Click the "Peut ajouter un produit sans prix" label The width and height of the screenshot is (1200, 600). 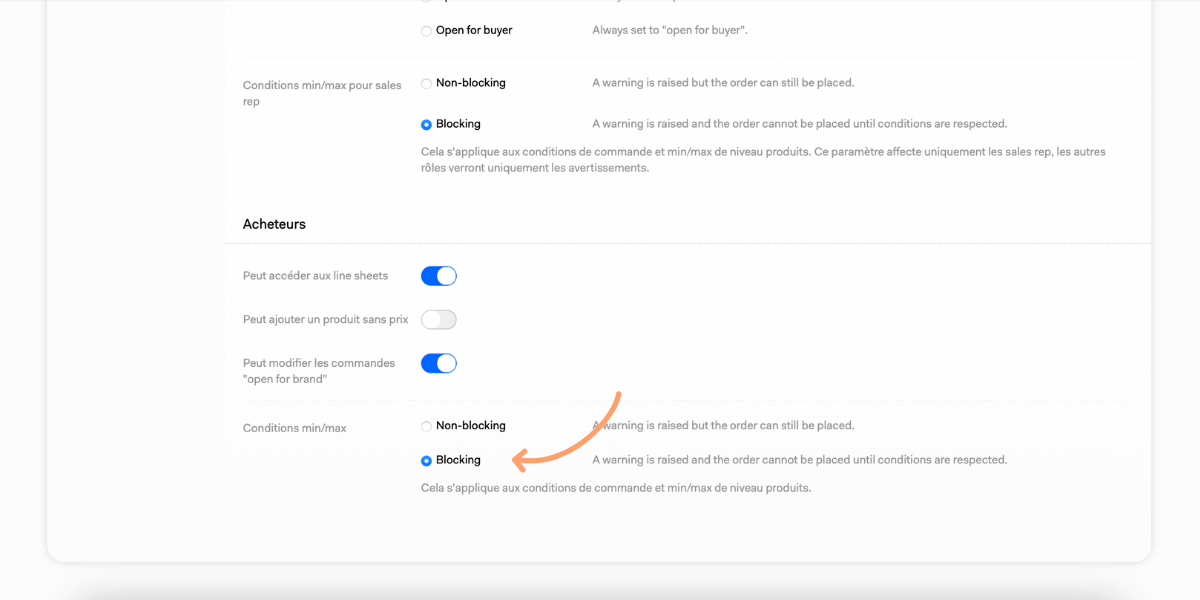point(325,320)
